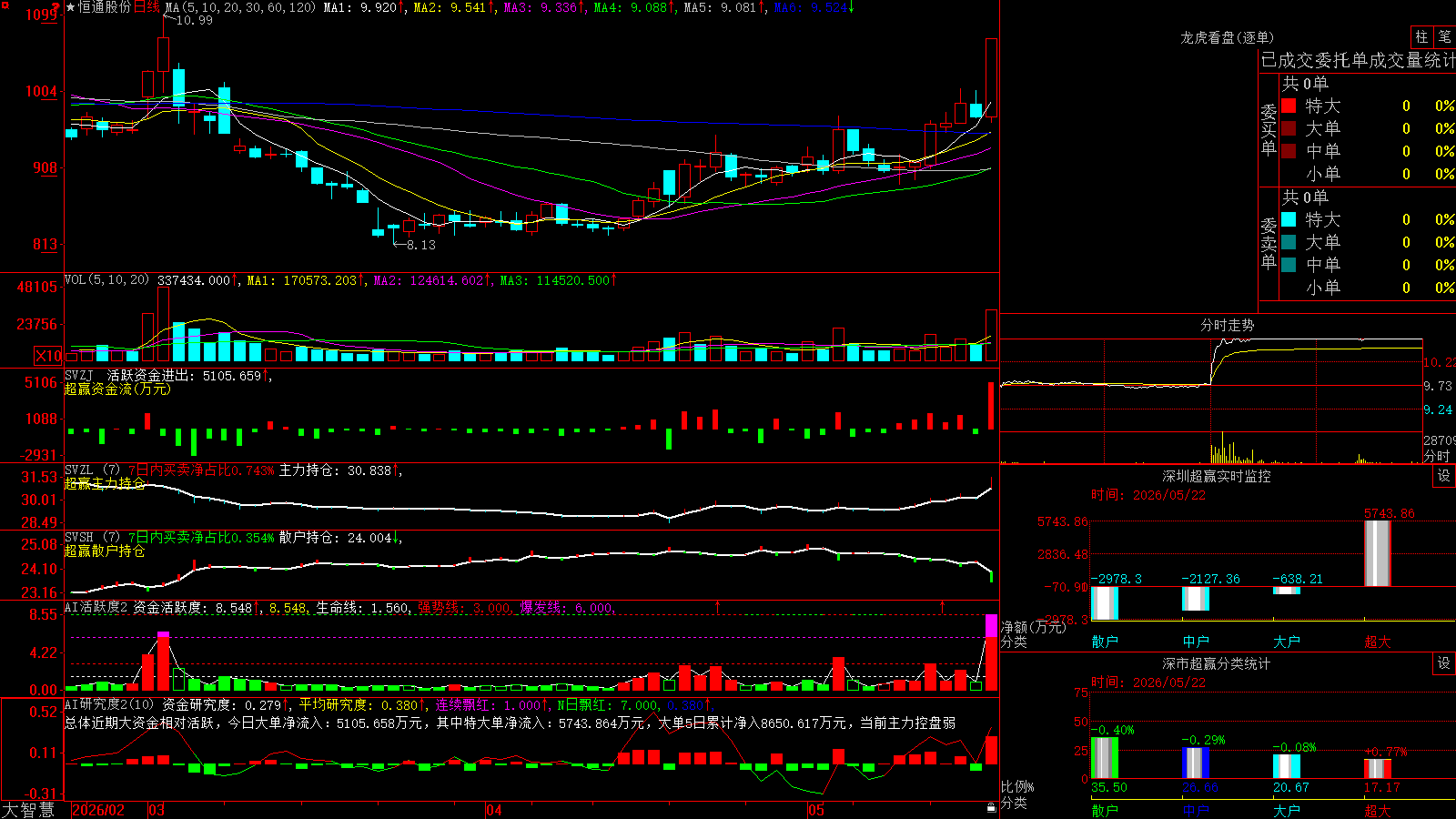This screenshot has width=1456, height=819.
Task: Click the 05 month marker on date axis
Action: (x=816, y=810)
